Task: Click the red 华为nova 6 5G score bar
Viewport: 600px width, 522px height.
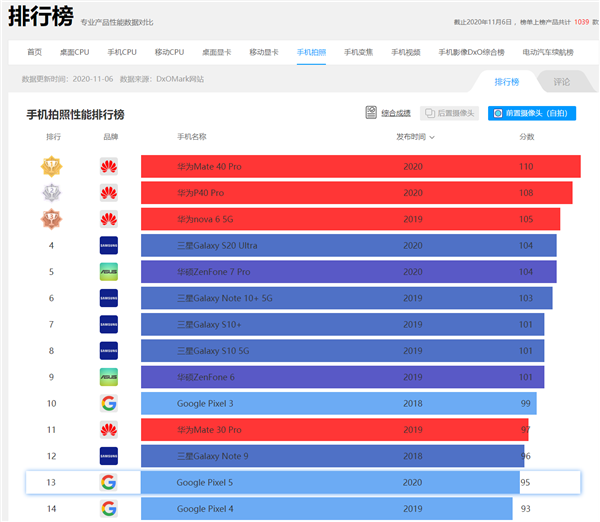Action: coord(351,219)
